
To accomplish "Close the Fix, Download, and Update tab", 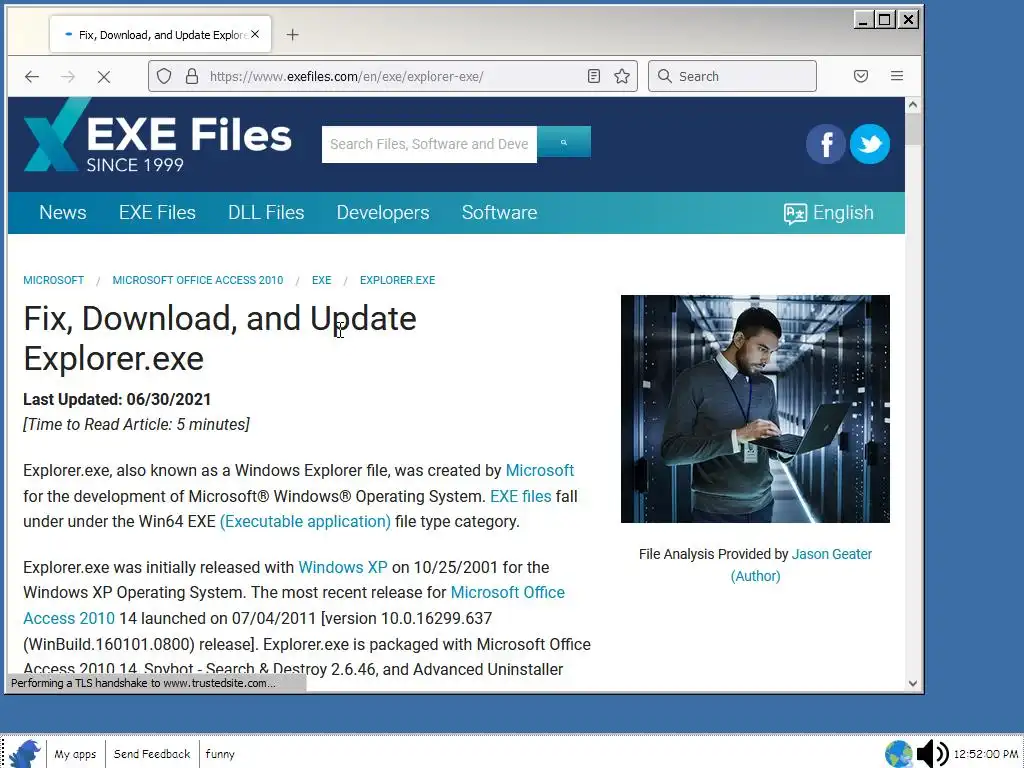I will 255,34.
